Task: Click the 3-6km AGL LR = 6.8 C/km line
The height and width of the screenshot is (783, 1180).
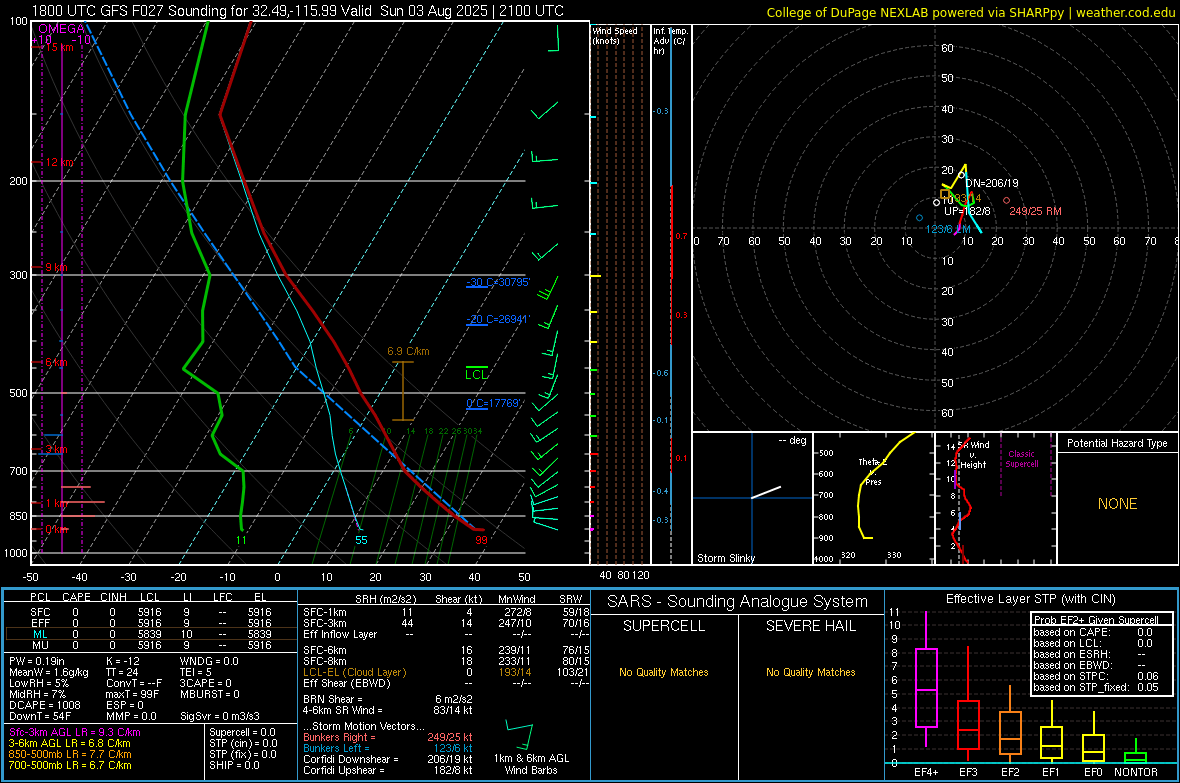Action: 69,743
